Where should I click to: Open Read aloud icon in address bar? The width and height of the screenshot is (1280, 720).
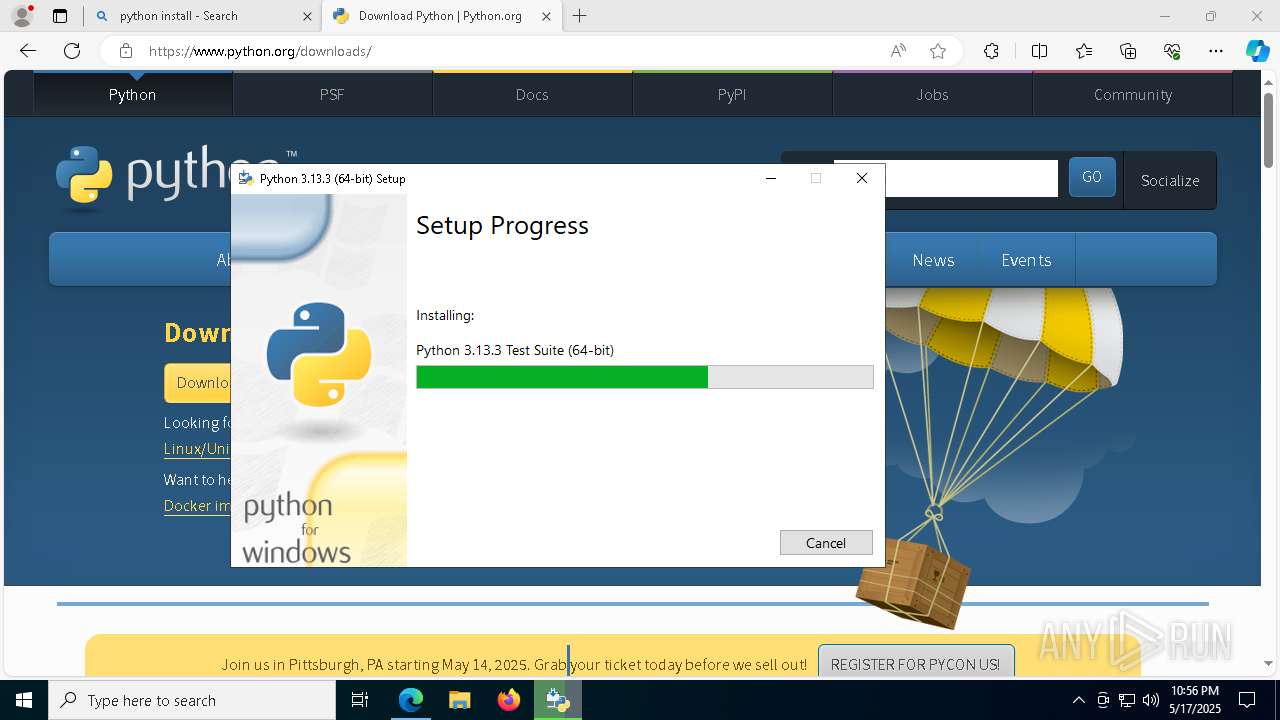pyautogui.click(x=898, y=51)
